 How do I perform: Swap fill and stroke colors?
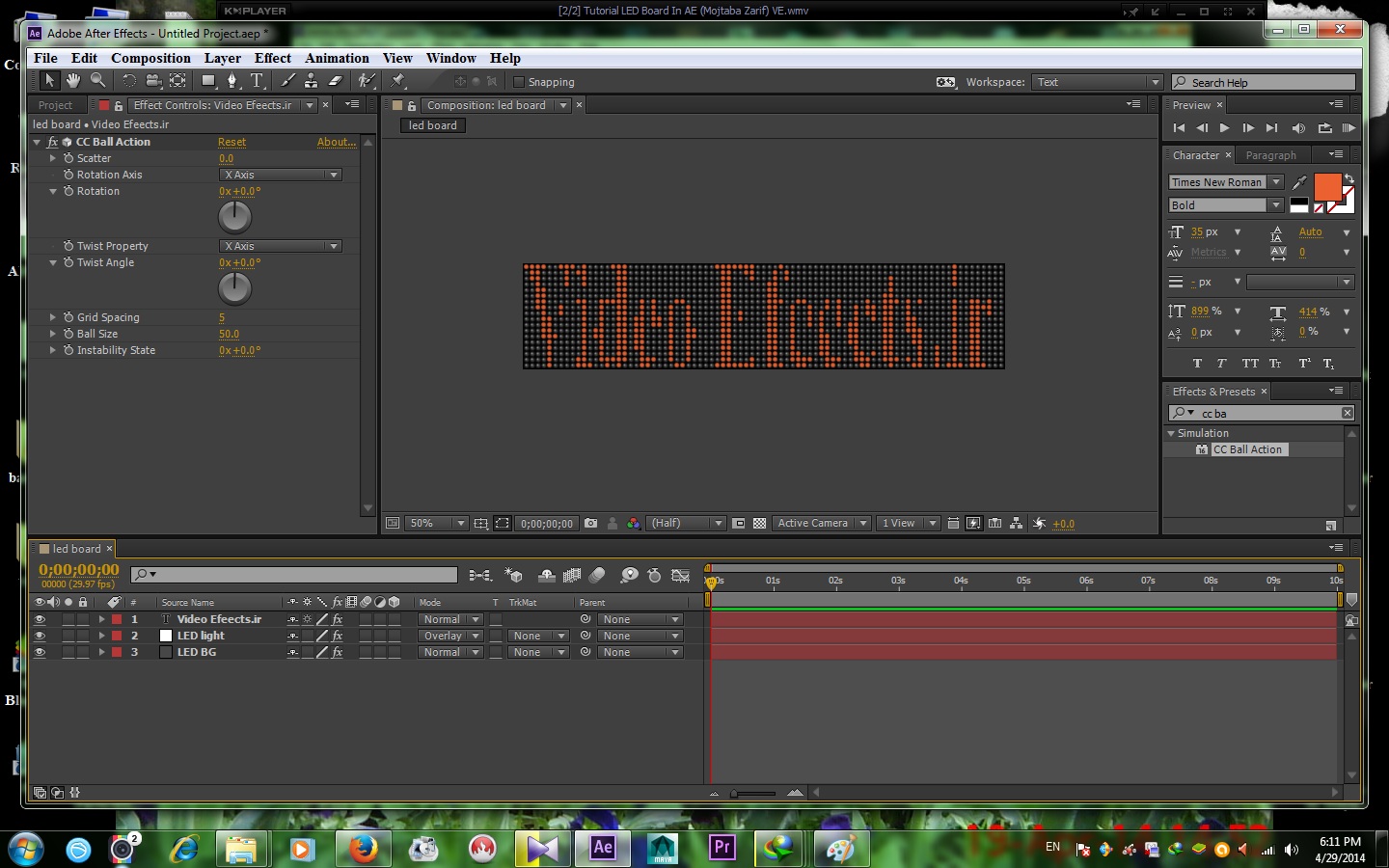(x=1349, y=178)
